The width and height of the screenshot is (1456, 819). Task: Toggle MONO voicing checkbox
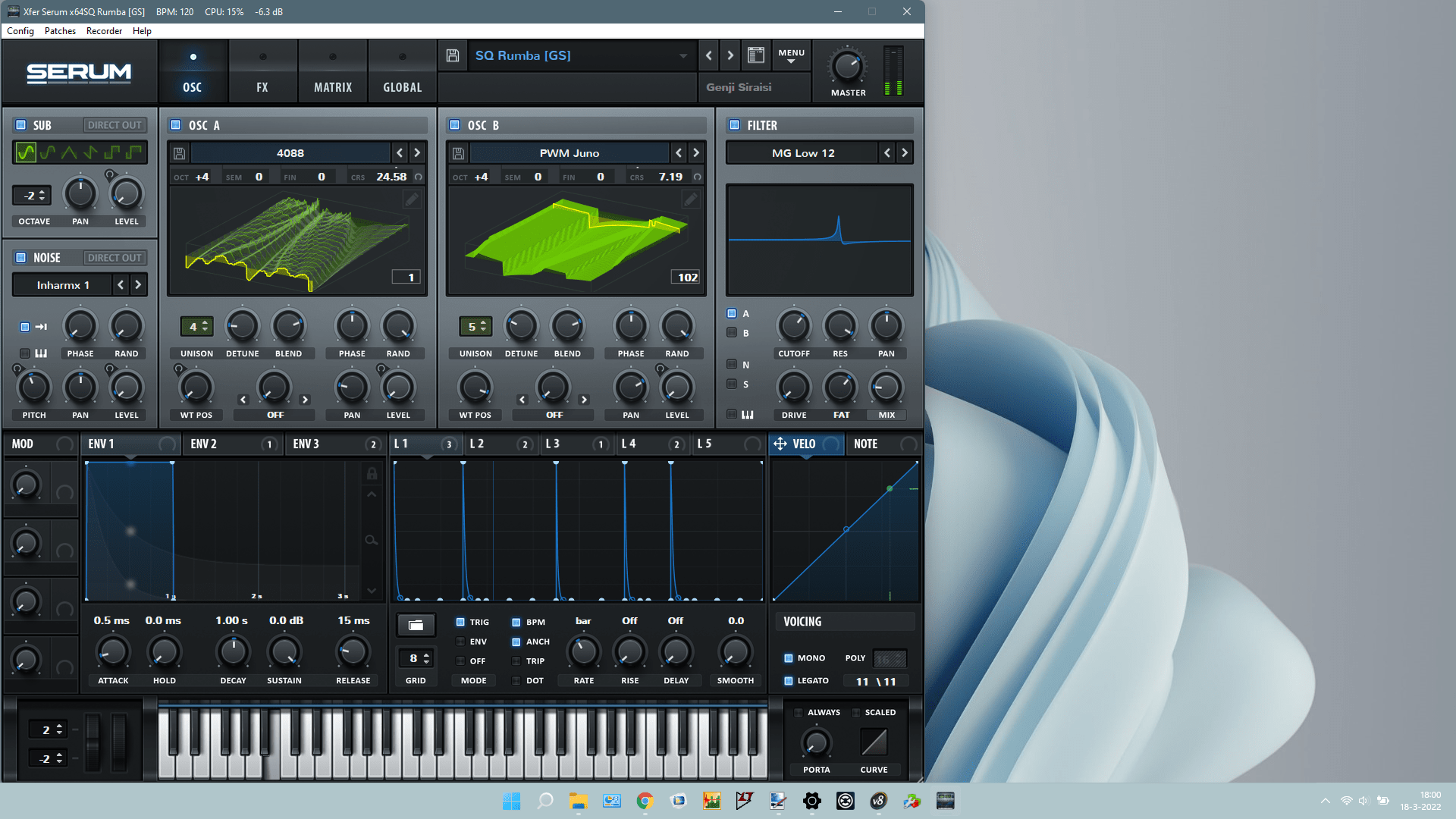pyautogui.click(x=788, y=658)
